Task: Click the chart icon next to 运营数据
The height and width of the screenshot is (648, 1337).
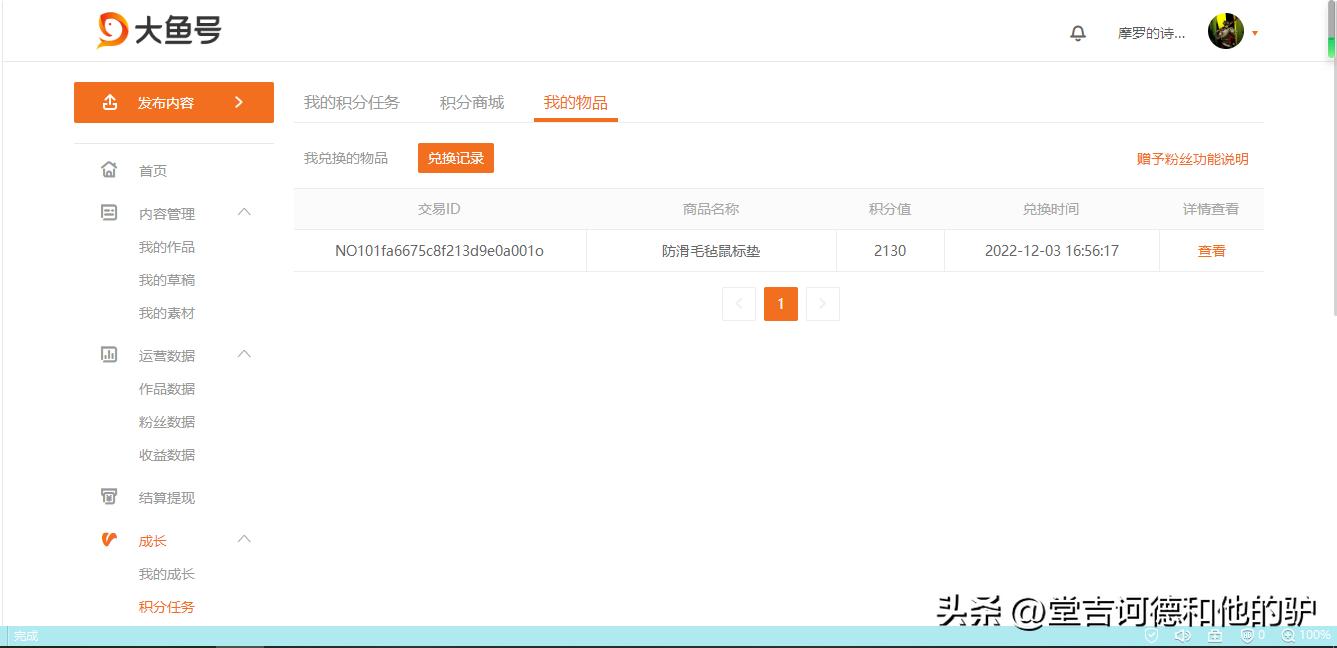Action: tap(110, 354)
